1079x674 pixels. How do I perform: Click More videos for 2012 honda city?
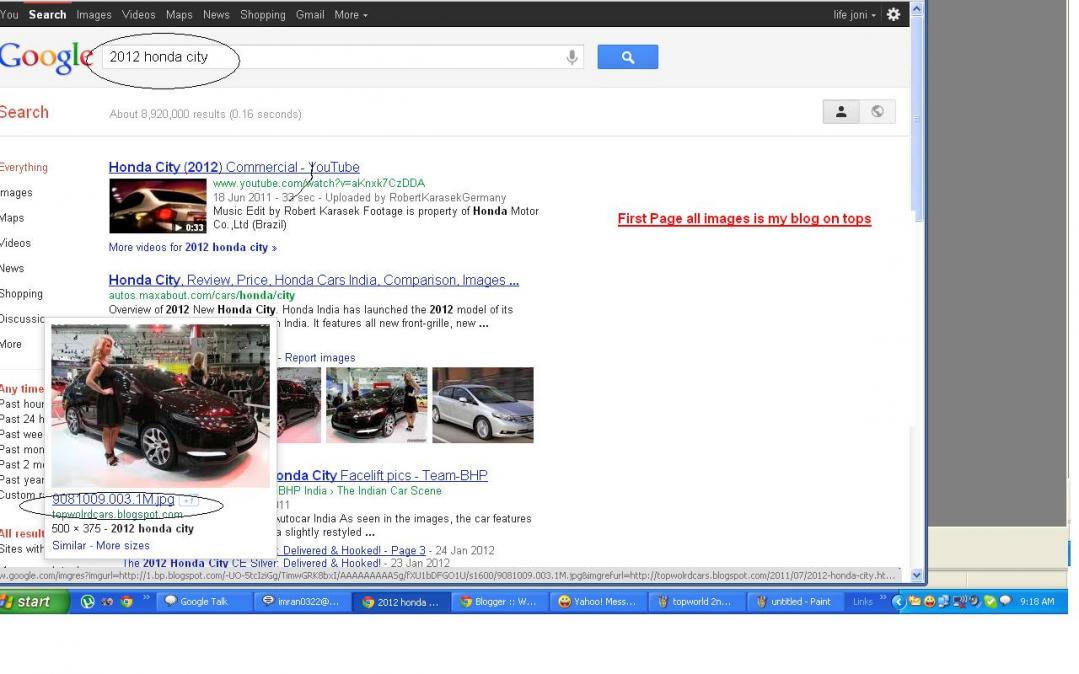[193, 247]
